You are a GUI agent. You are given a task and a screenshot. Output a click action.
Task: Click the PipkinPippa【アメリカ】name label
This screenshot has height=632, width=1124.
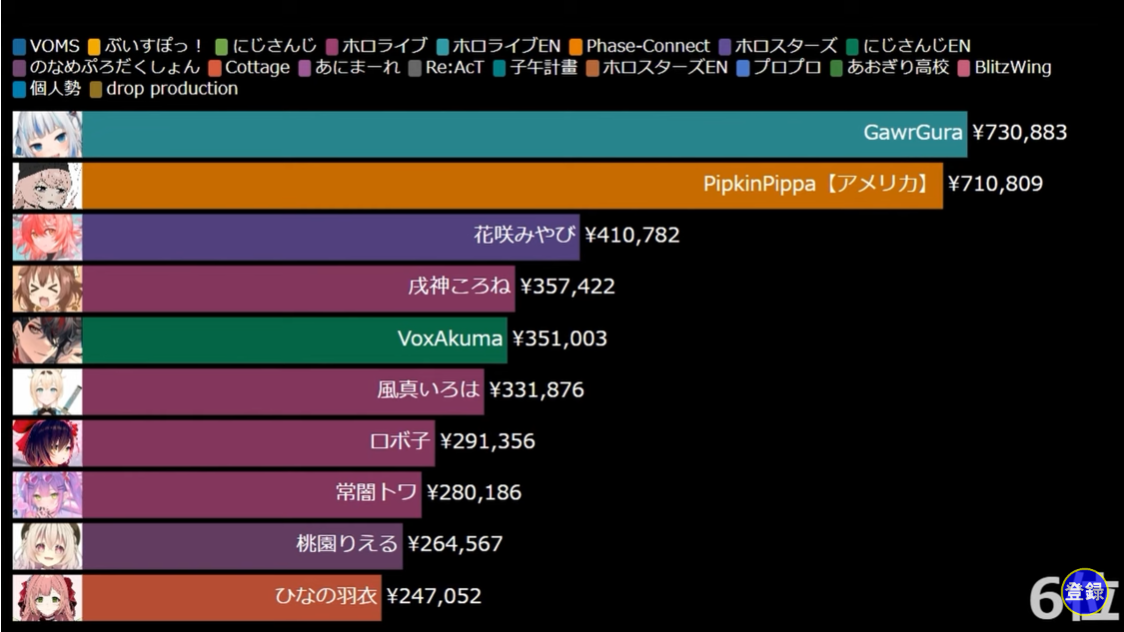(x=817, y=183)
